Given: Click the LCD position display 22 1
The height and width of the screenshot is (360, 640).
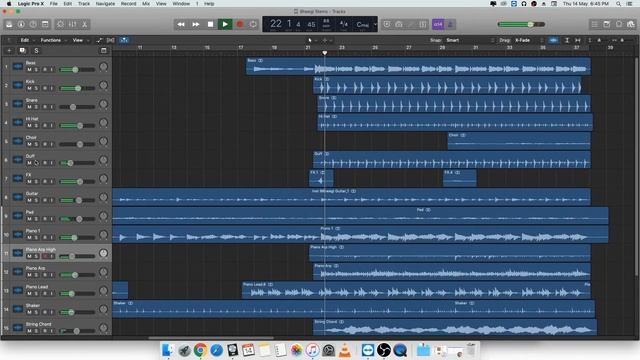Looking at the screenshot, I should [x=282, y=24].
